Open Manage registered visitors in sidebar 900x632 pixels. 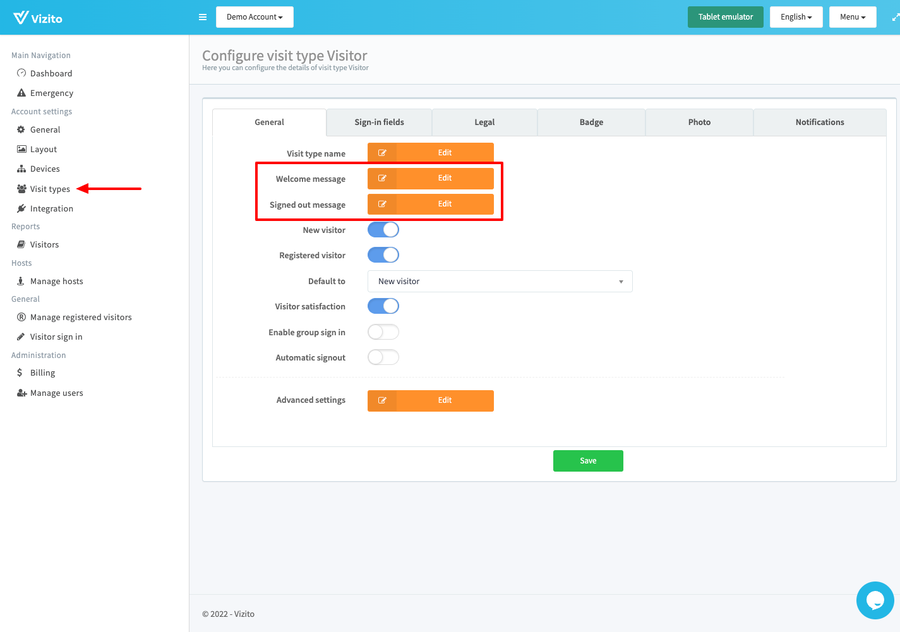tap(80, 317)
